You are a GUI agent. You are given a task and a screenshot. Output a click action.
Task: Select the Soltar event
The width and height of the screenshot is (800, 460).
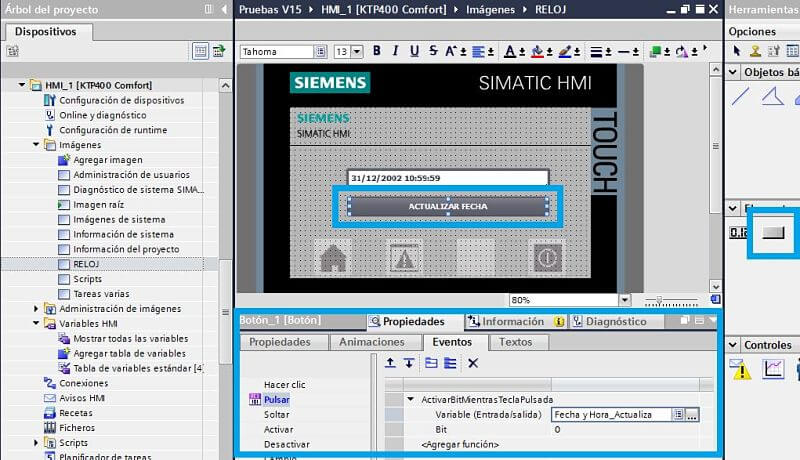point(277,414)
